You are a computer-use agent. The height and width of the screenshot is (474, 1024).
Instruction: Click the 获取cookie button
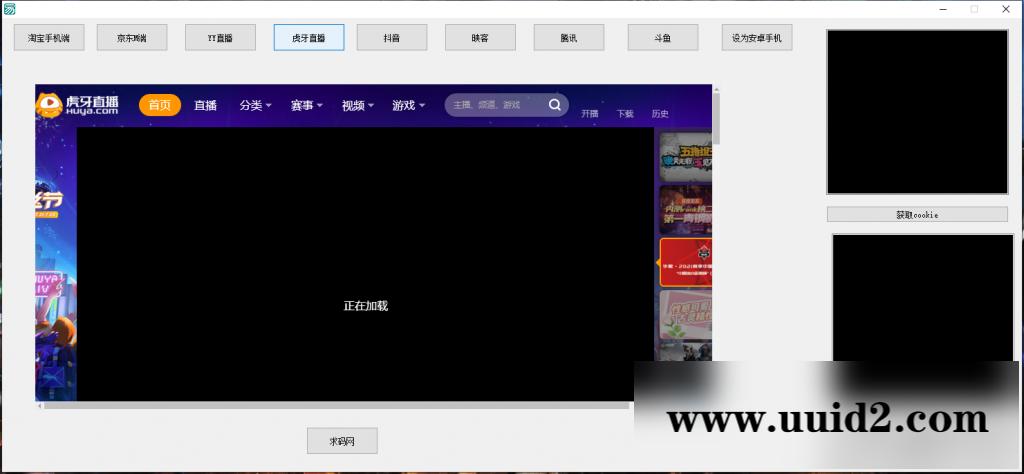tap(917, 214)
